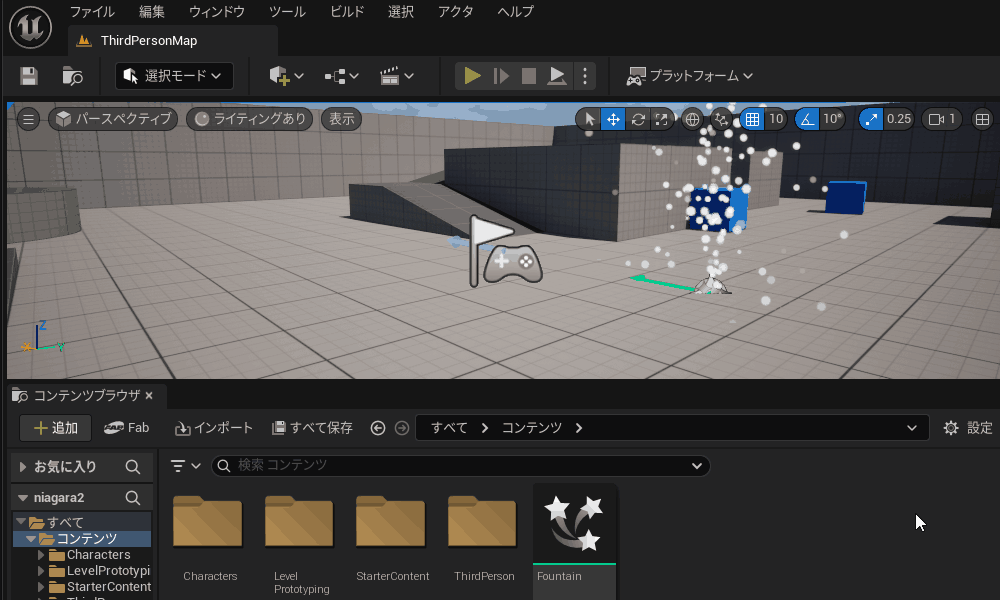
Task: Click the world coordinate system globe icon
Action: (x=692, y=119)
